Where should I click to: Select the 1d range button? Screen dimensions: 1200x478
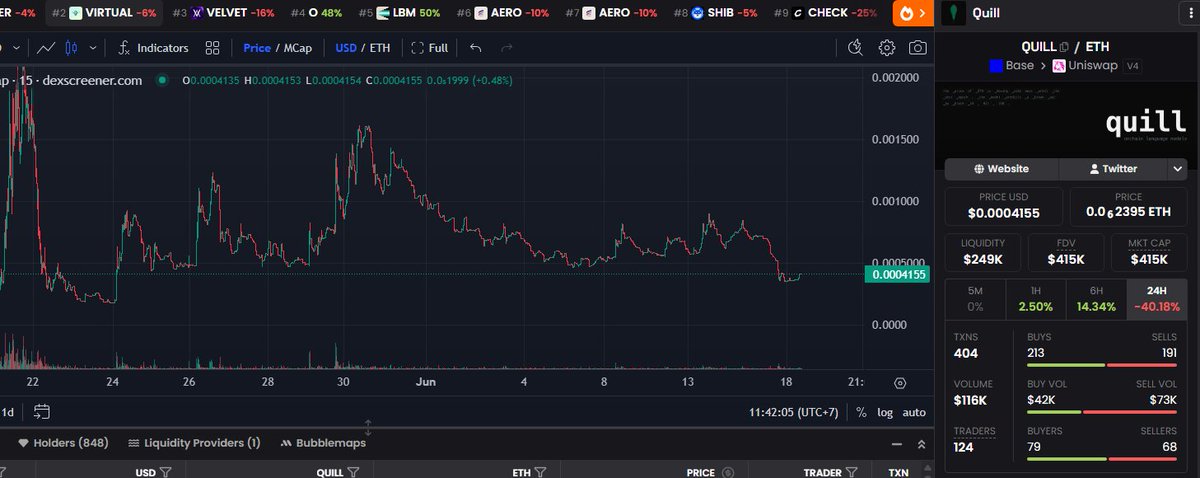click(7, 412)
